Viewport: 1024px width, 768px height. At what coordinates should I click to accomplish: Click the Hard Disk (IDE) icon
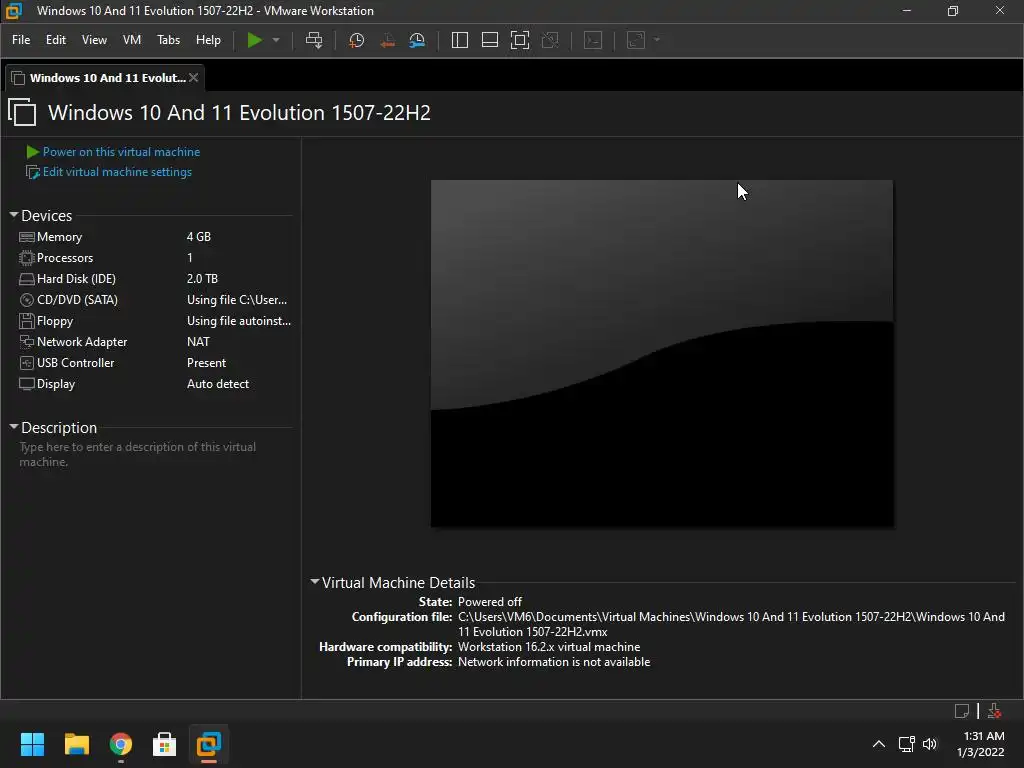point(27,279)
